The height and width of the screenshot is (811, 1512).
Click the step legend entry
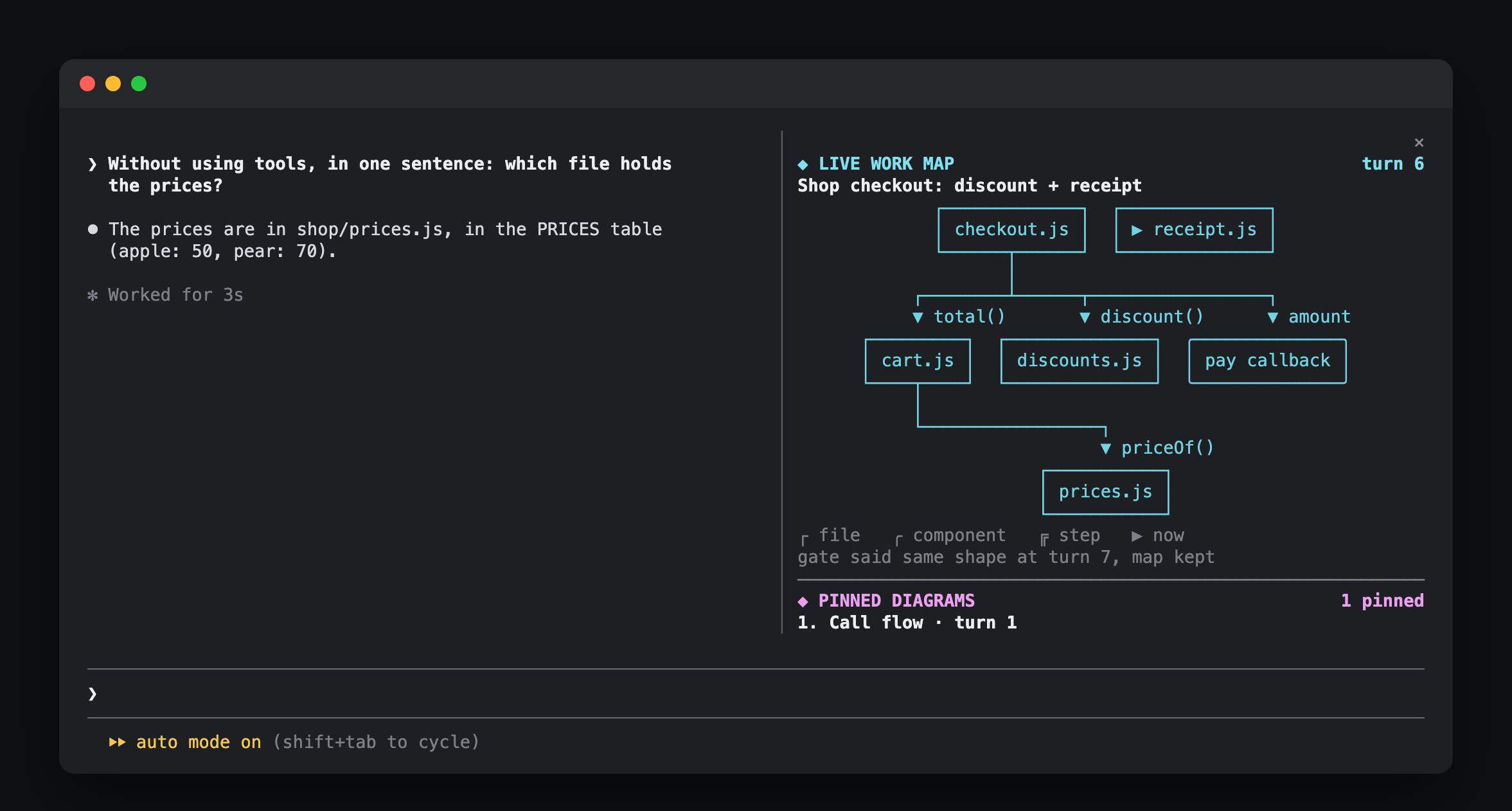(x=1069, y=535)
